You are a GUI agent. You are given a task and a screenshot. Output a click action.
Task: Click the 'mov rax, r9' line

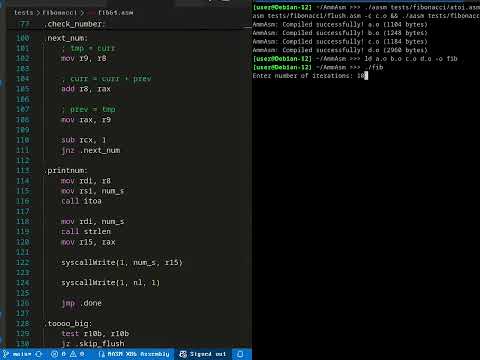(x=86, y=120)
